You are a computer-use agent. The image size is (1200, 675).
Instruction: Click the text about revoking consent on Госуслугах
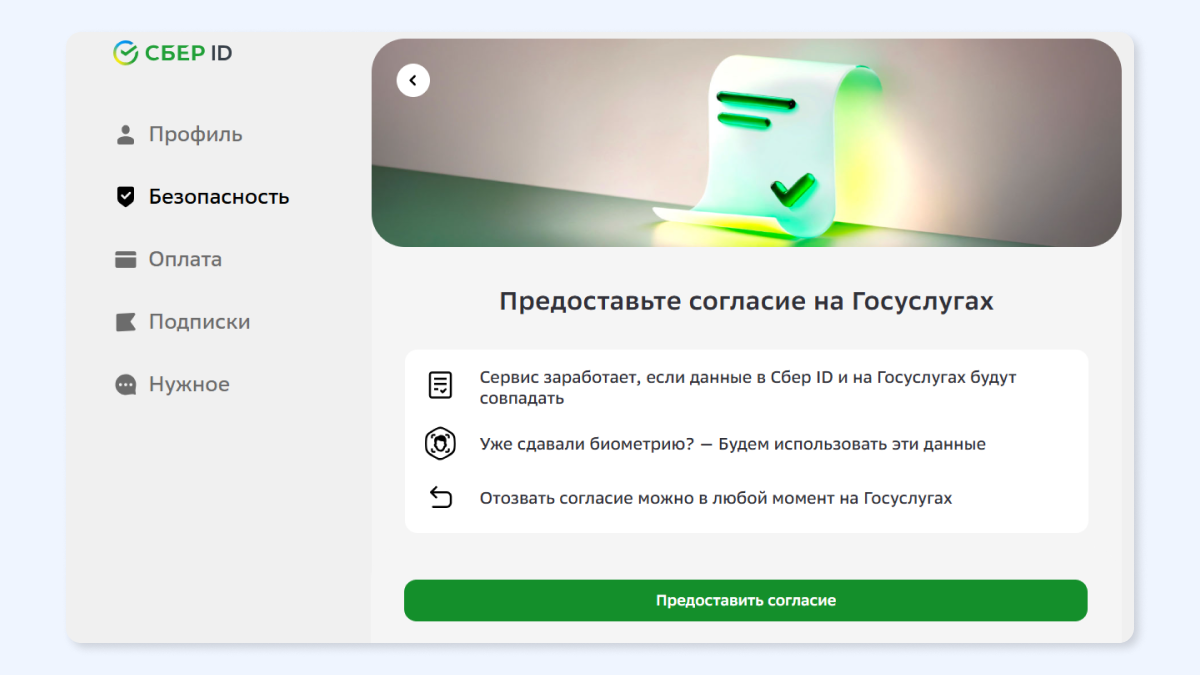[716, 498]
